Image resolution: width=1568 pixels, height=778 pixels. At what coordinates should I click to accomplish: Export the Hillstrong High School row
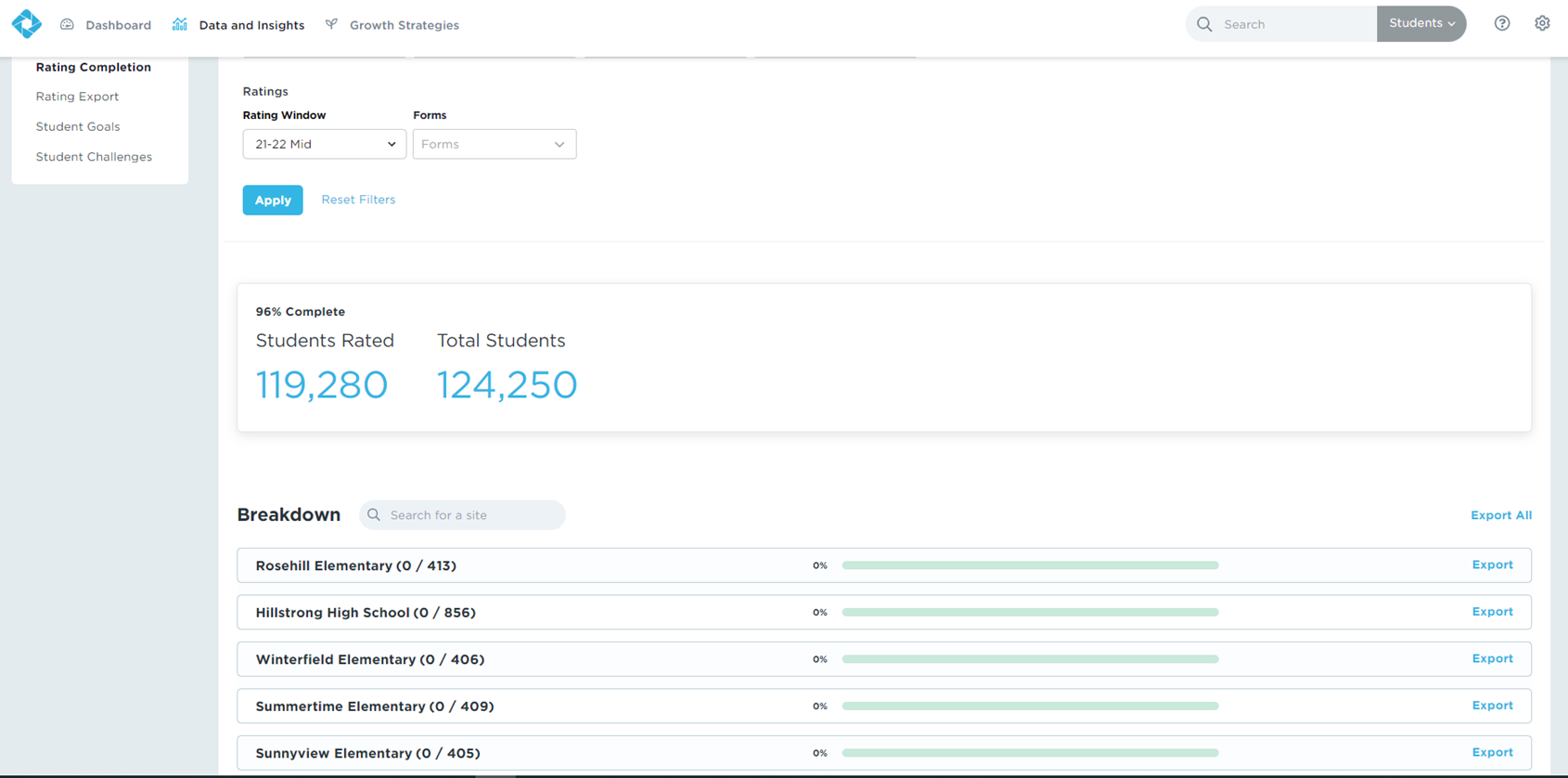[x=1492, y=612]
